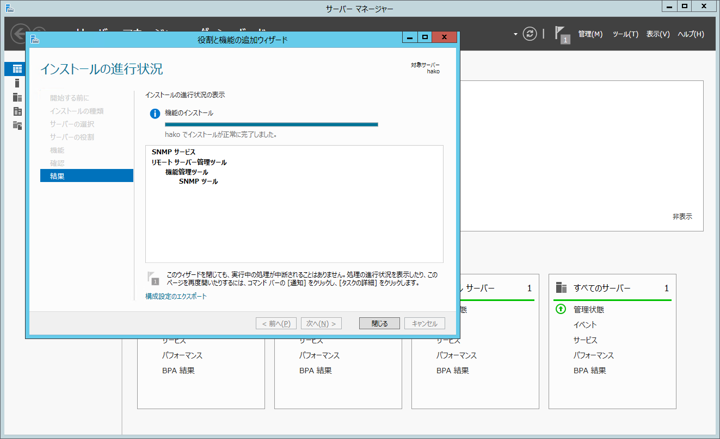
Task: Click the 確認 wizard step
Action: pyautogui.click(x=57, y=163)
